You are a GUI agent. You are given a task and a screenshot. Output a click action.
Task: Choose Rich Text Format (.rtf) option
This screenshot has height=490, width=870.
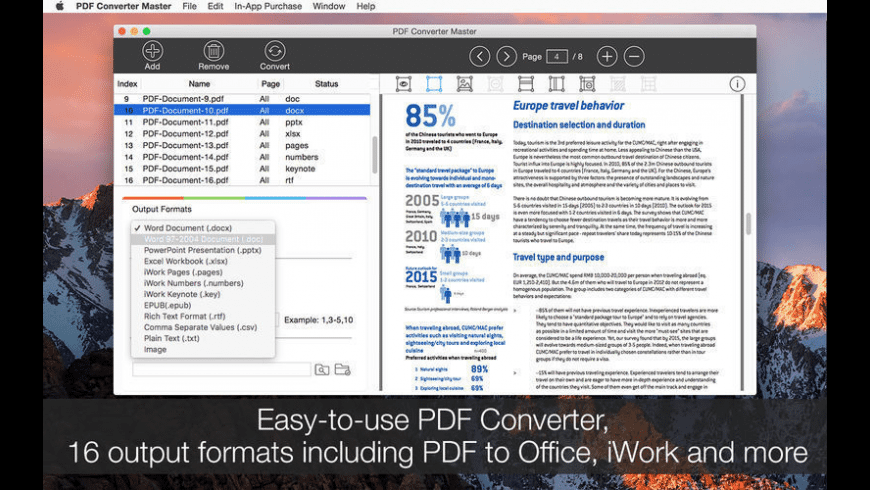(203, 316)
